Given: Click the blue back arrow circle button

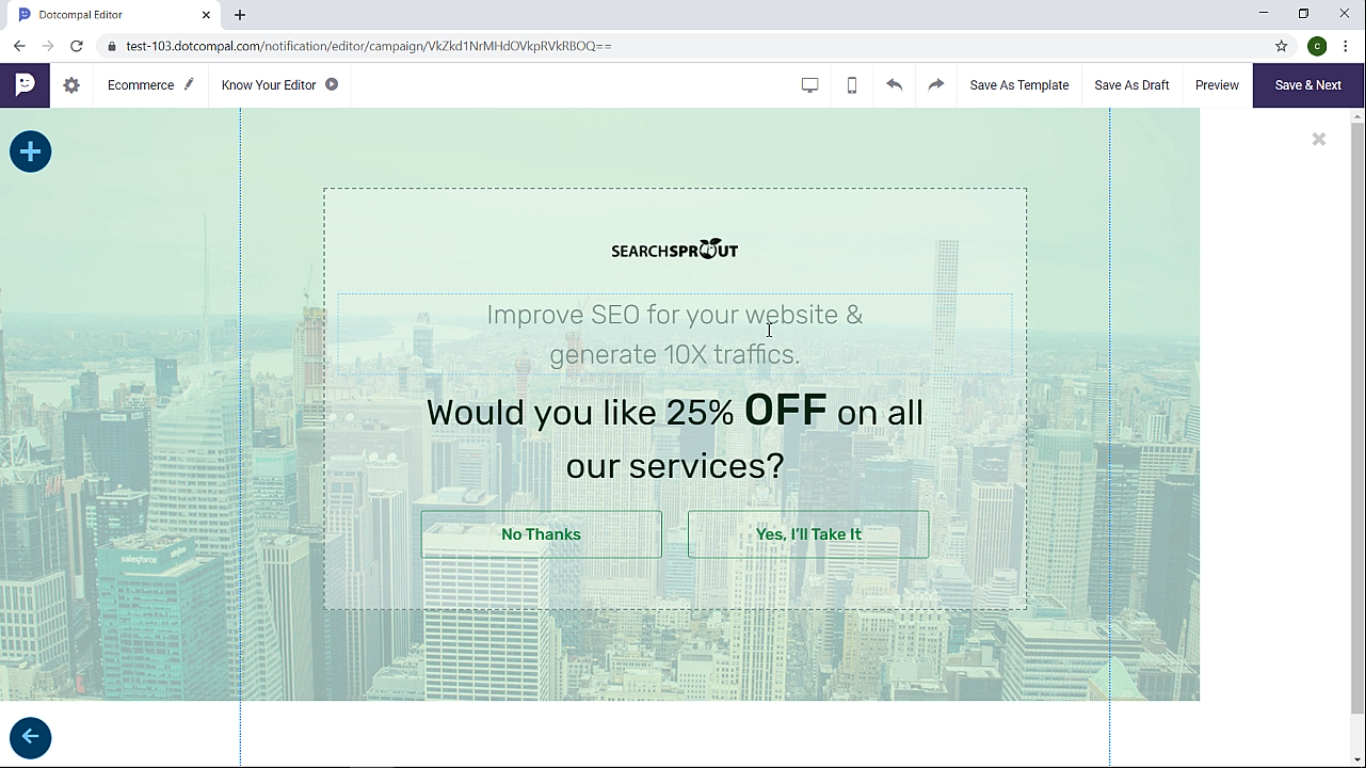Looking at the screenshot, I should click(30, 738).
